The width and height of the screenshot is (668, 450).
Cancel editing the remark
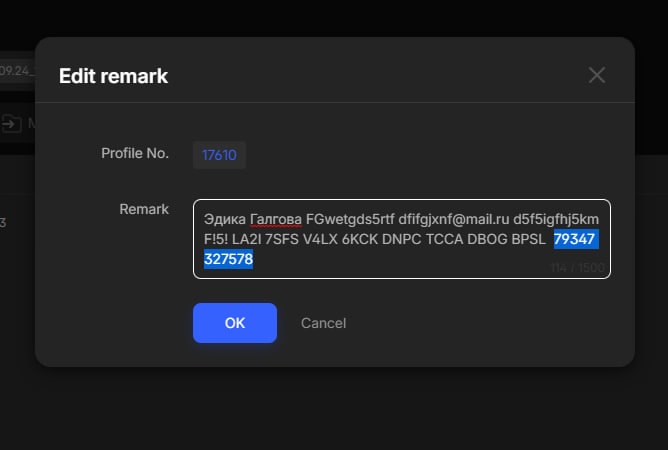(323, 323)
